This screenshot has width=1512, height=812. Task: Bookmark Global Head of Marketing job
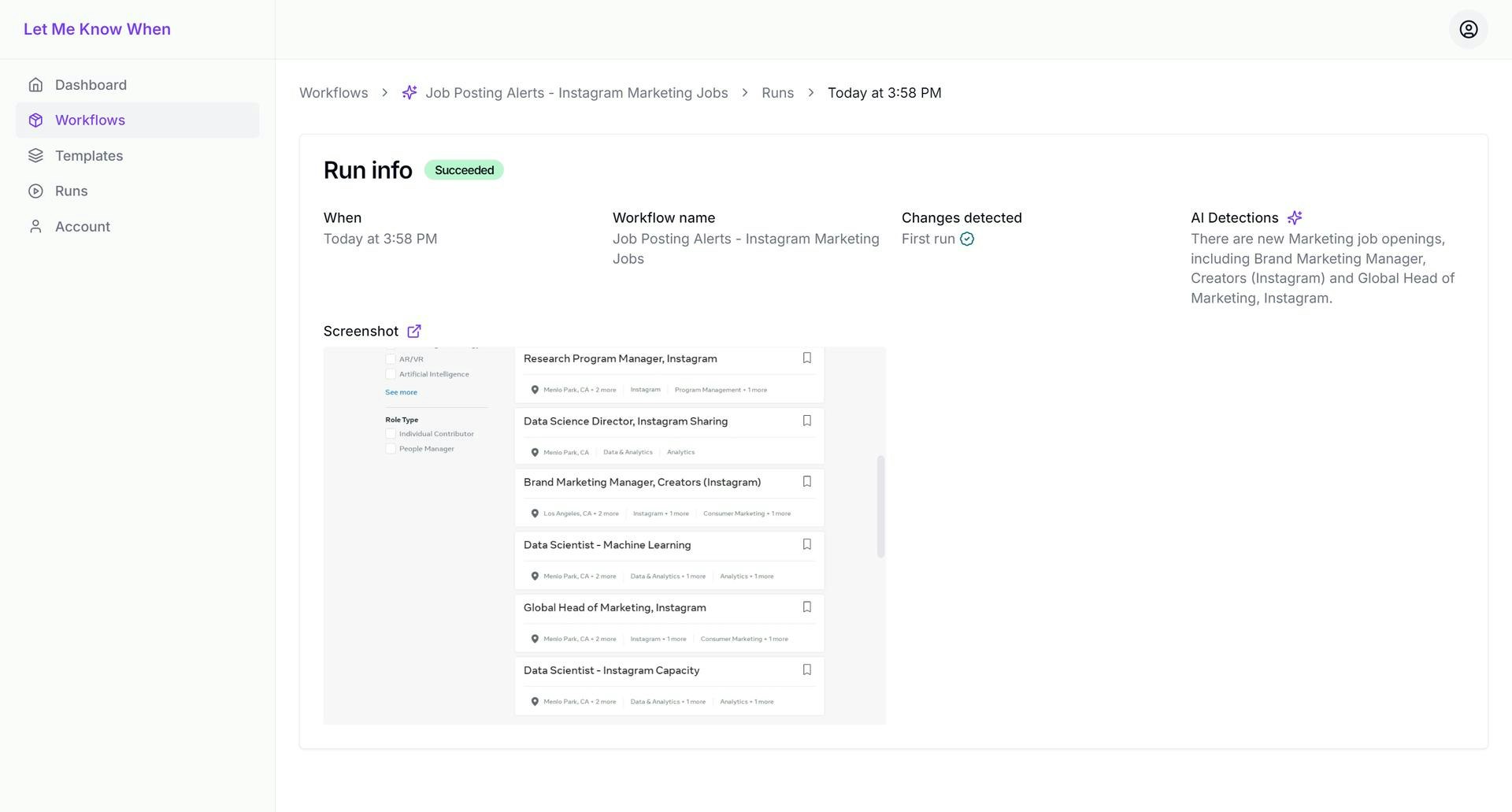[806, 607]
